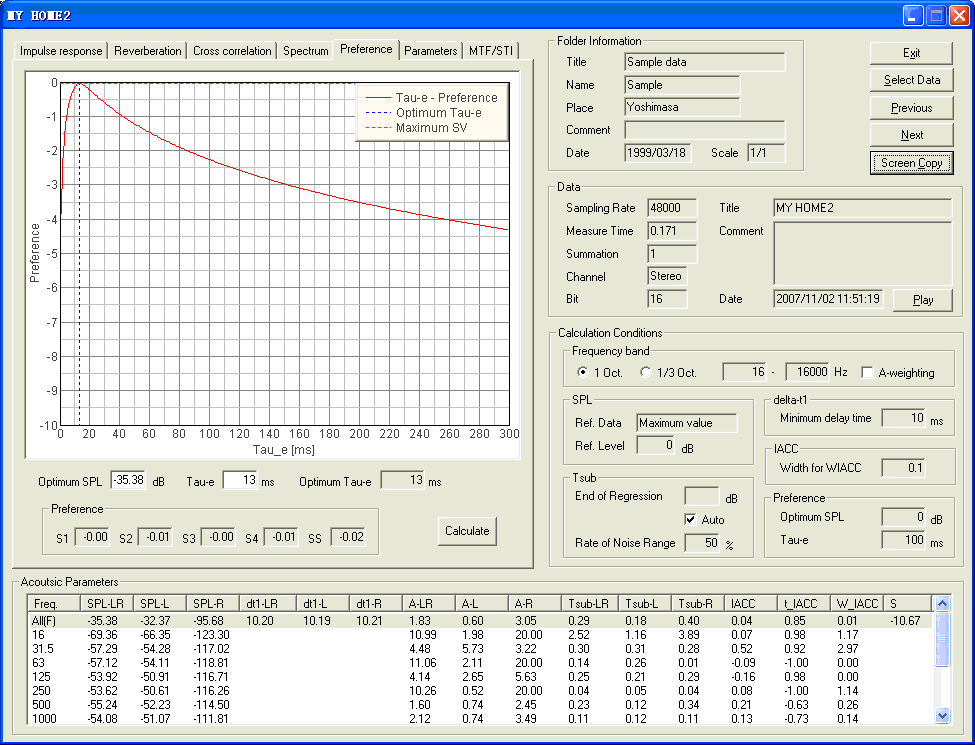Click the Rate of Noise Range field
Screen dimensions: 975x745
702,543
